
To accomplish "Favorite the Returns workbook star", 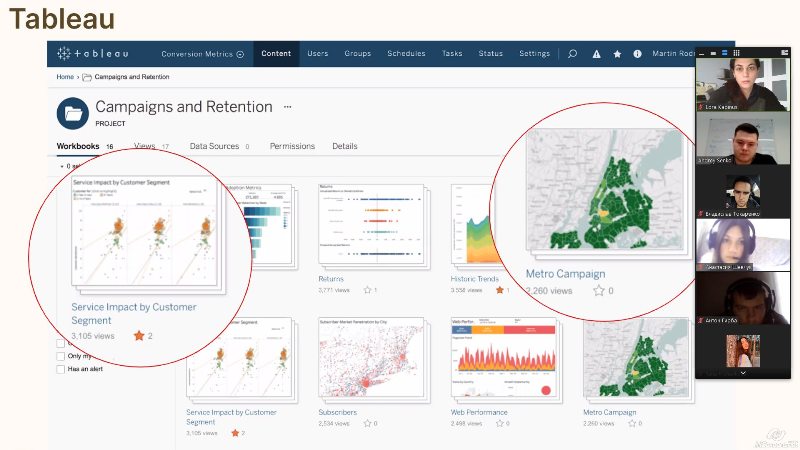I will (367, 290).
